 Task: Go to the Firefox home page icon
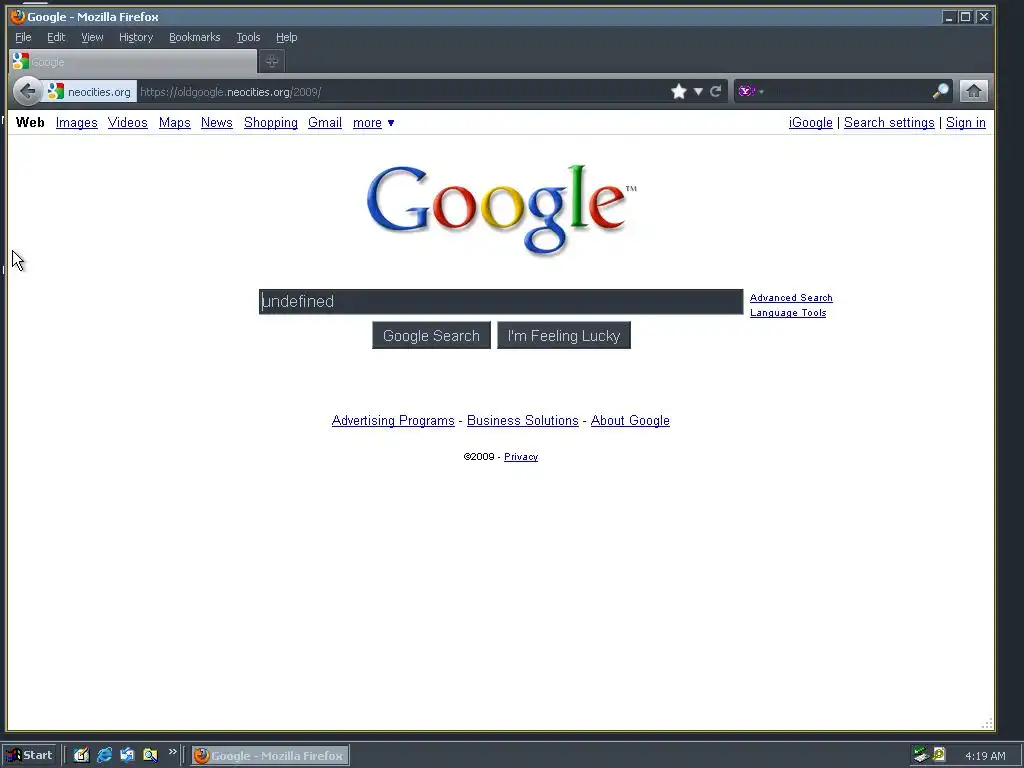(973, 91)
